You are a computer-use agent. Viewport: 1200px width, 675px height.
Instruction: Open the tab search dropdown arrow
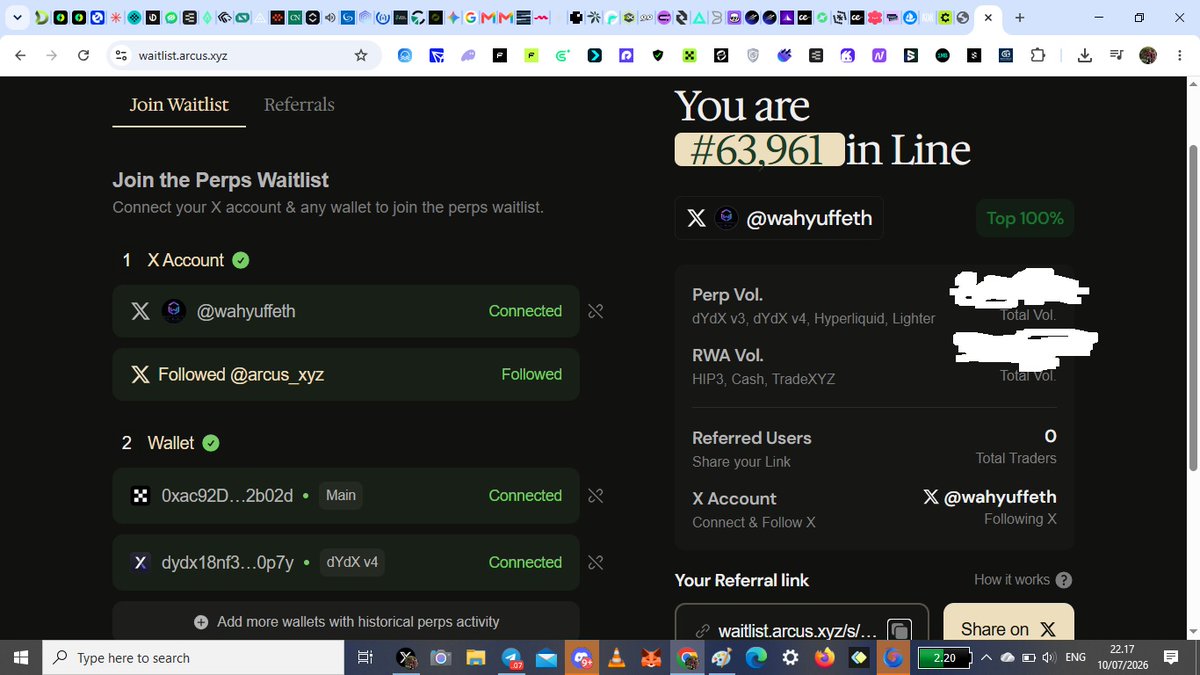click(17, 18)
